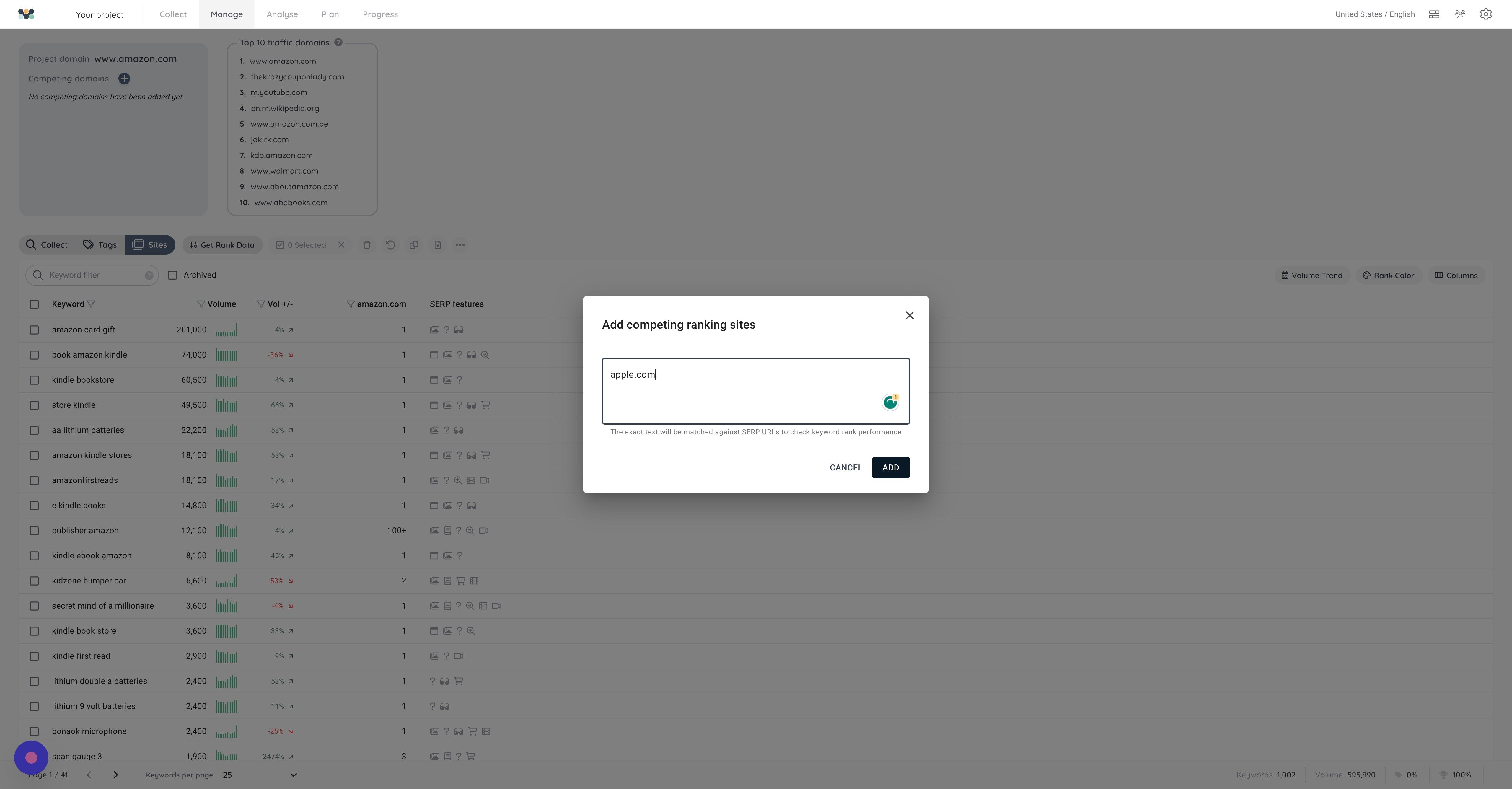Open help for Top 10 traffic domains

coord(338,42)
